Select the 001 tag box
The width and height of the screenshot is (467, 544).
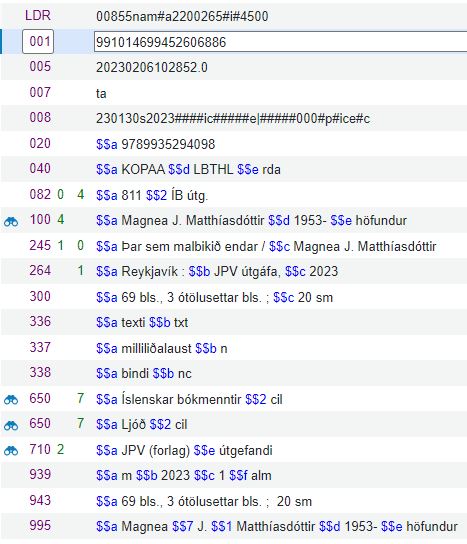pos(38,42)
